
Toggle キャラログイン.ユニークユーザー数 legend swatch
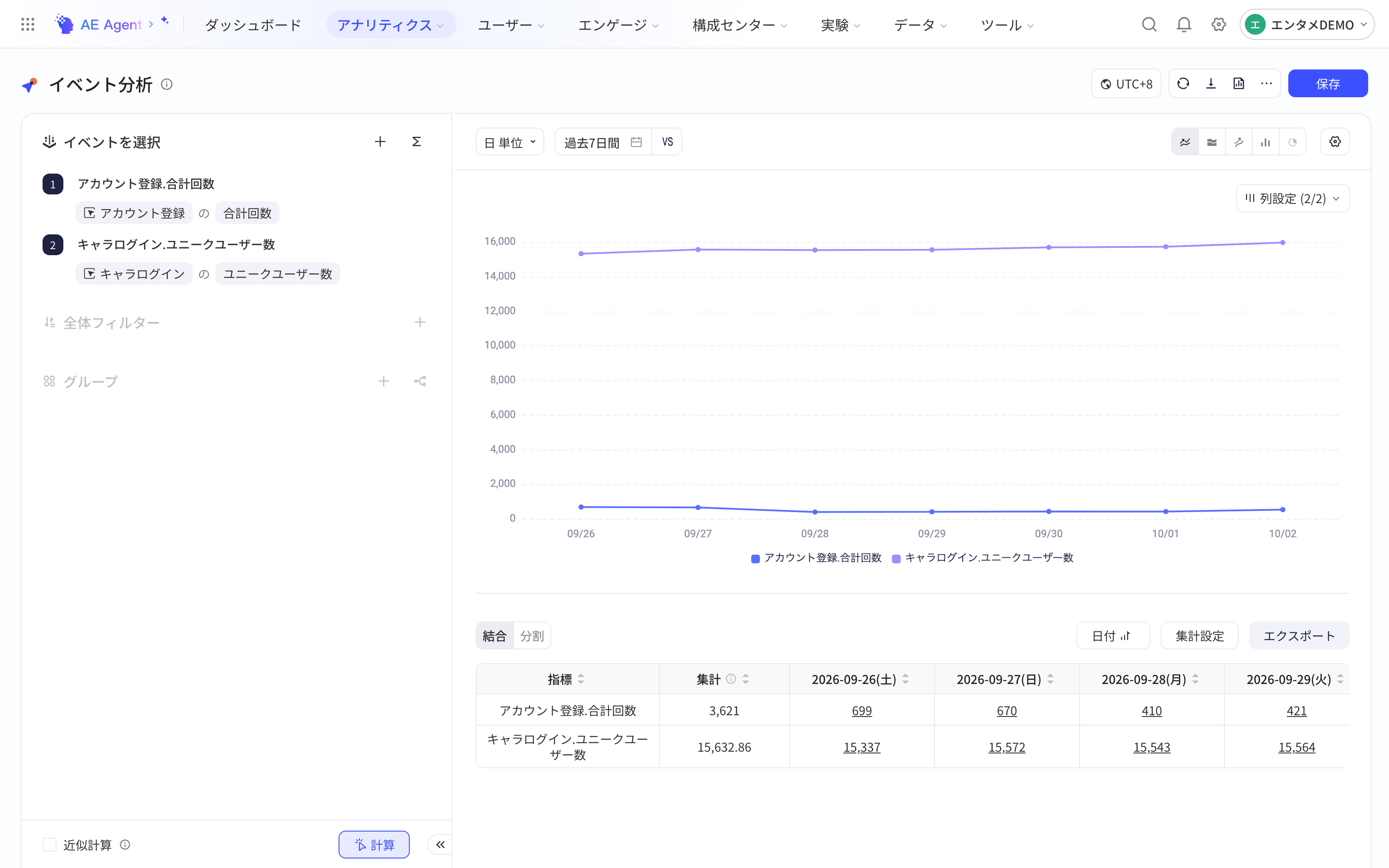pos(896,559)
